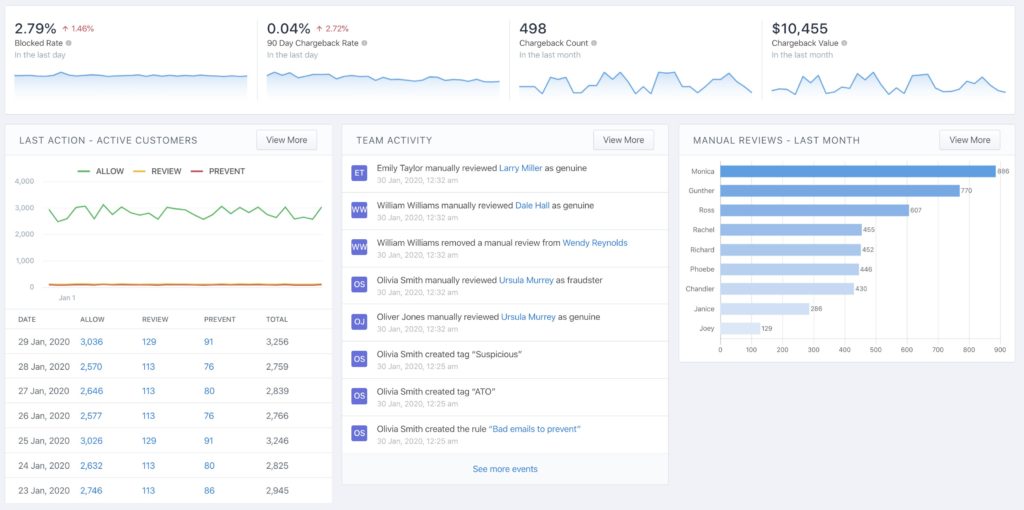Click Joey's bar in Manual Reviews chart
The width and height of the screenshot is (1024, 510).
point(740,328)
